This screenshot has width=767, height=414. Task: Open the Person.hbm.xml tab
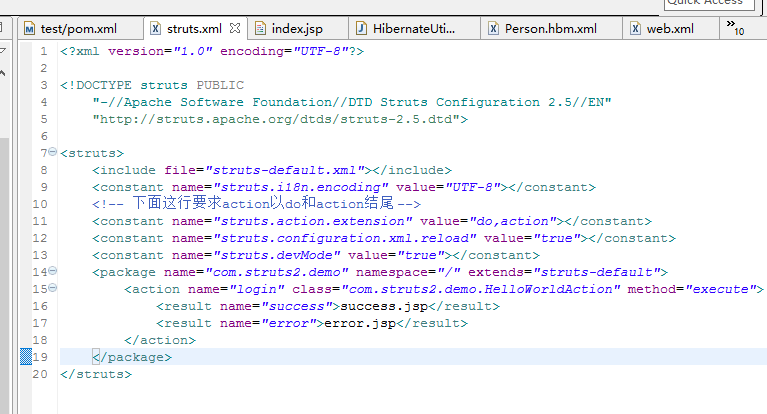(550, 29)
